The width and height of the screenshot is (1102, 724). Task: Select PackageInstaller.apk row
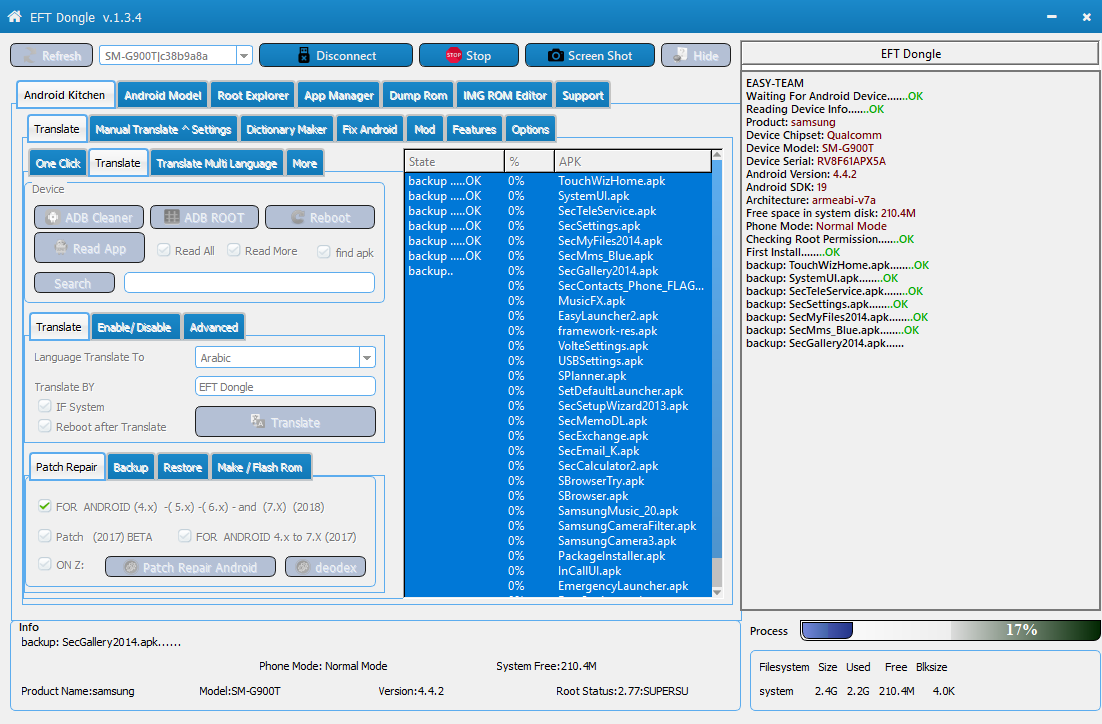[x=559, y=556]
